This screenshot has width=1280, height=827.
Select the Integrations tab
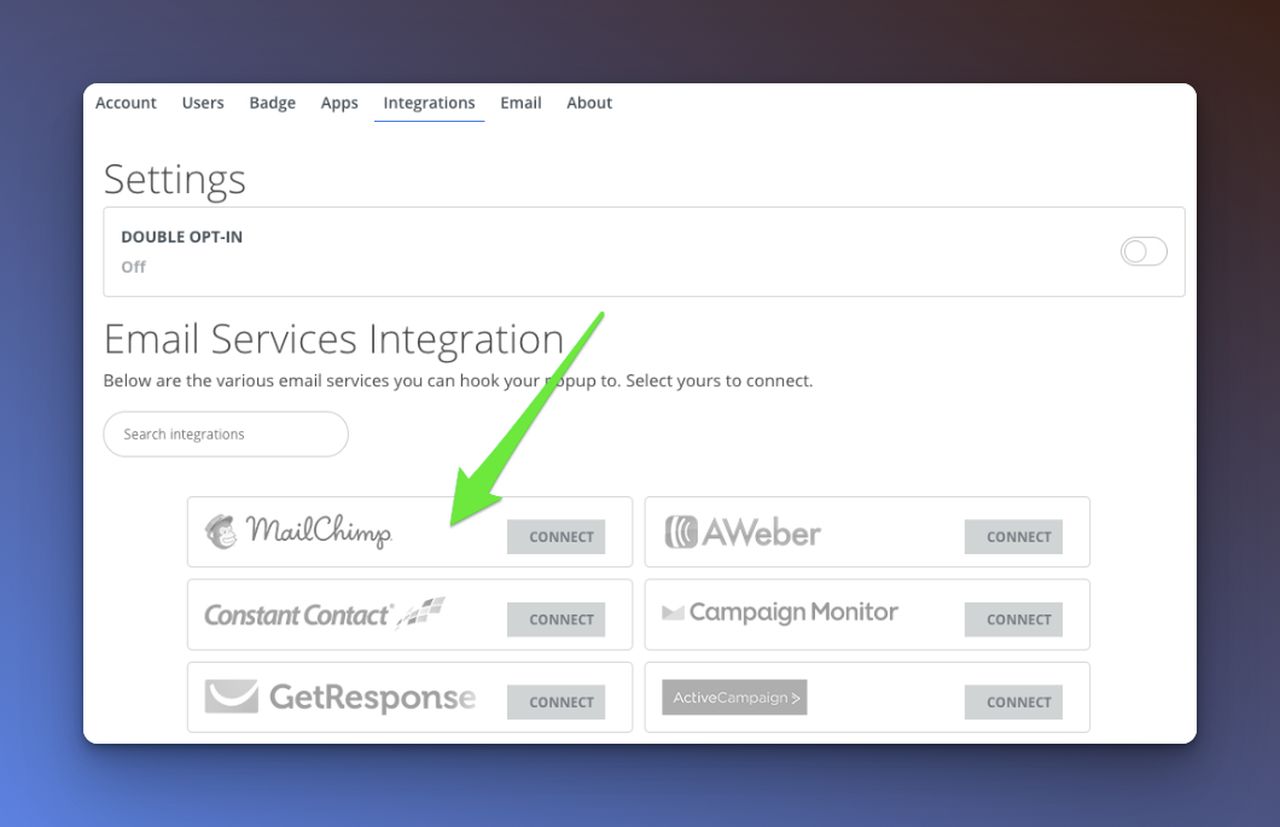[429, 103]
